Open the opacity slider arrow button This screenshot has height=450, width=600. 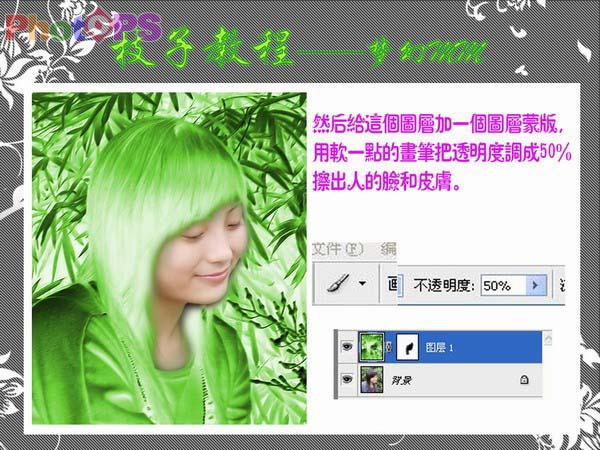(536, 285)
